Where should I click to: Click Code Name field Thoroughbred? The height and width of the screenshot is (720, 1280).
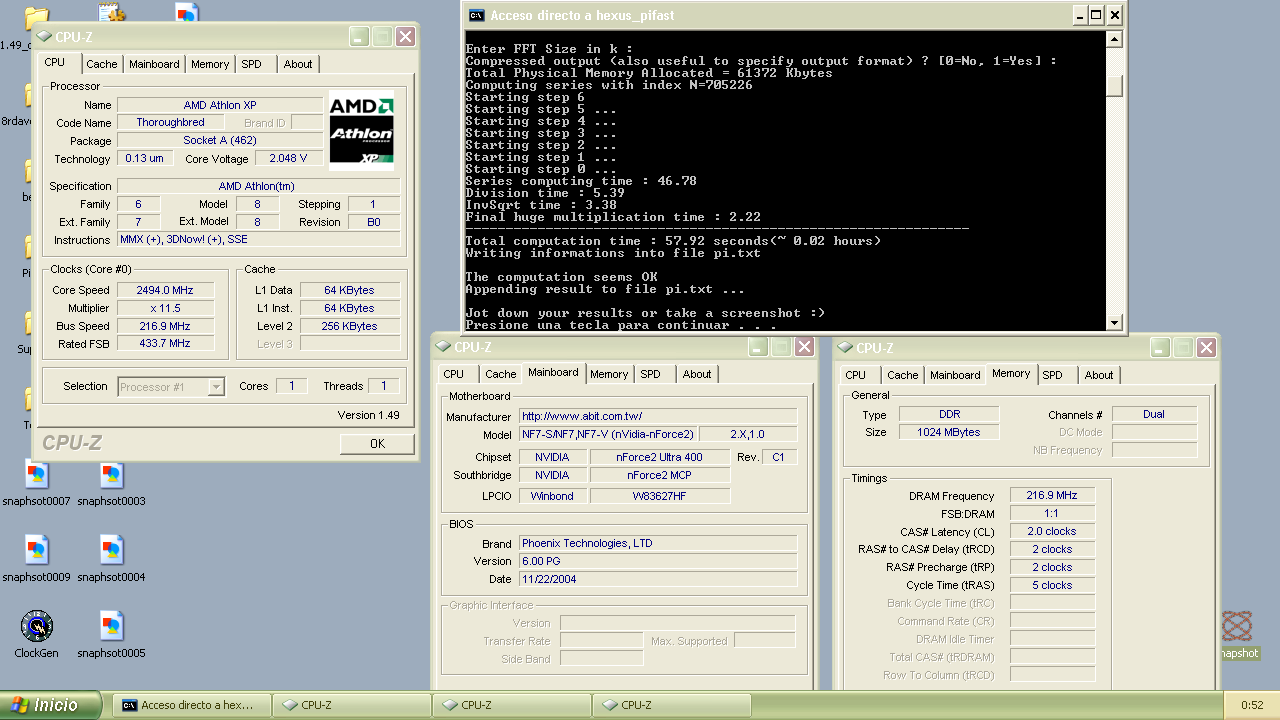(171, 122)
